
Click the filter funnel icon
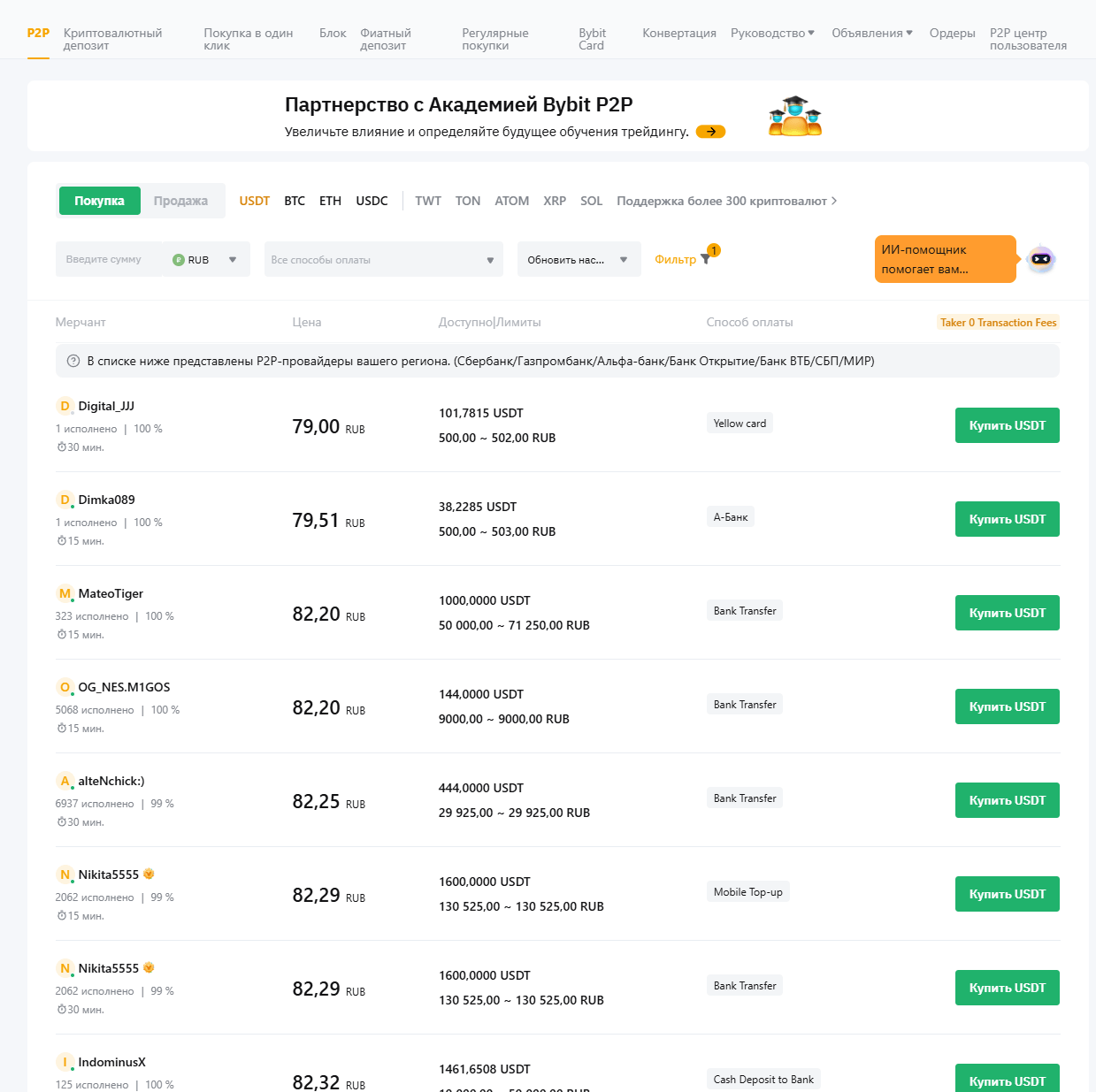click(x=705, y=260)
